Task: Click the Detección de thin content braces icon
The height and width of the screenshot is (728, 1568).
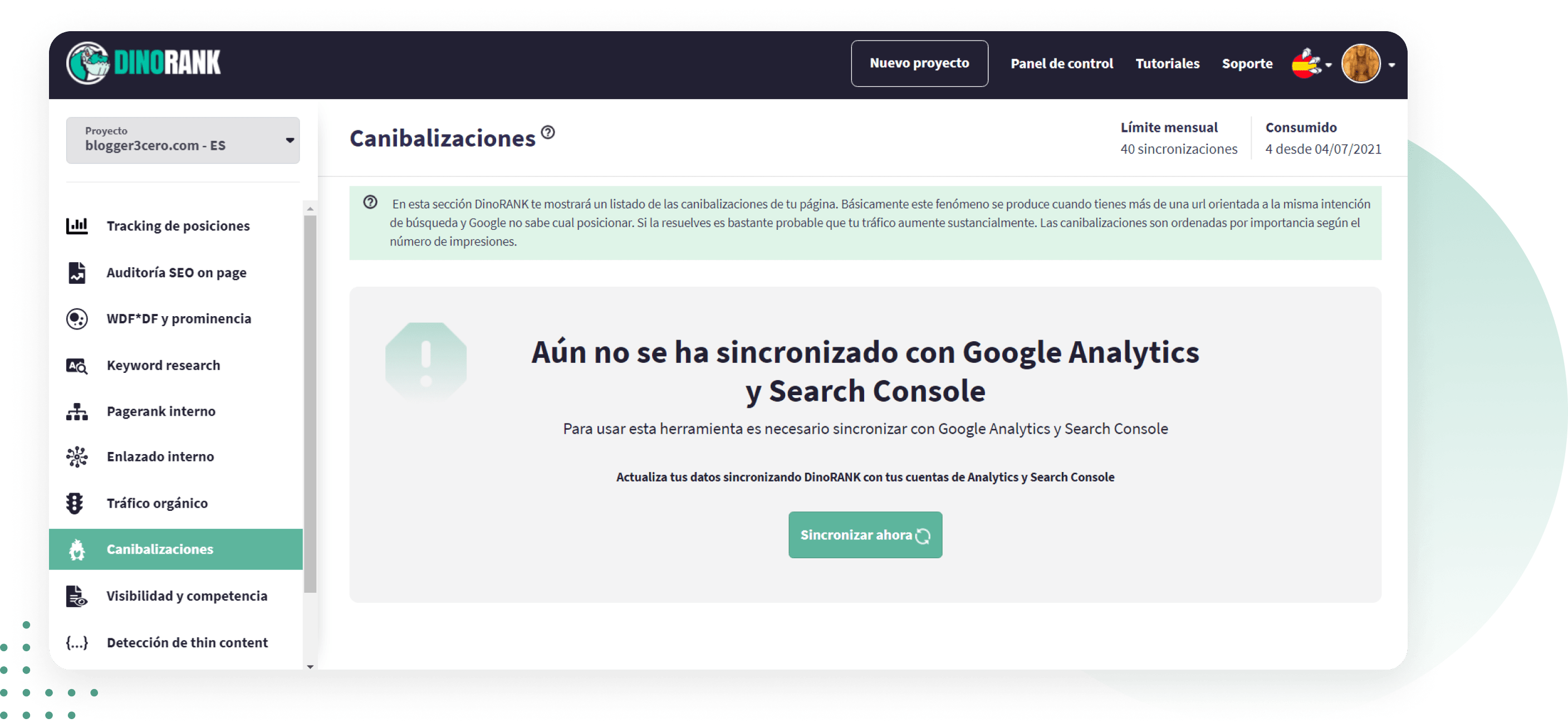Action: pos(77,643)
